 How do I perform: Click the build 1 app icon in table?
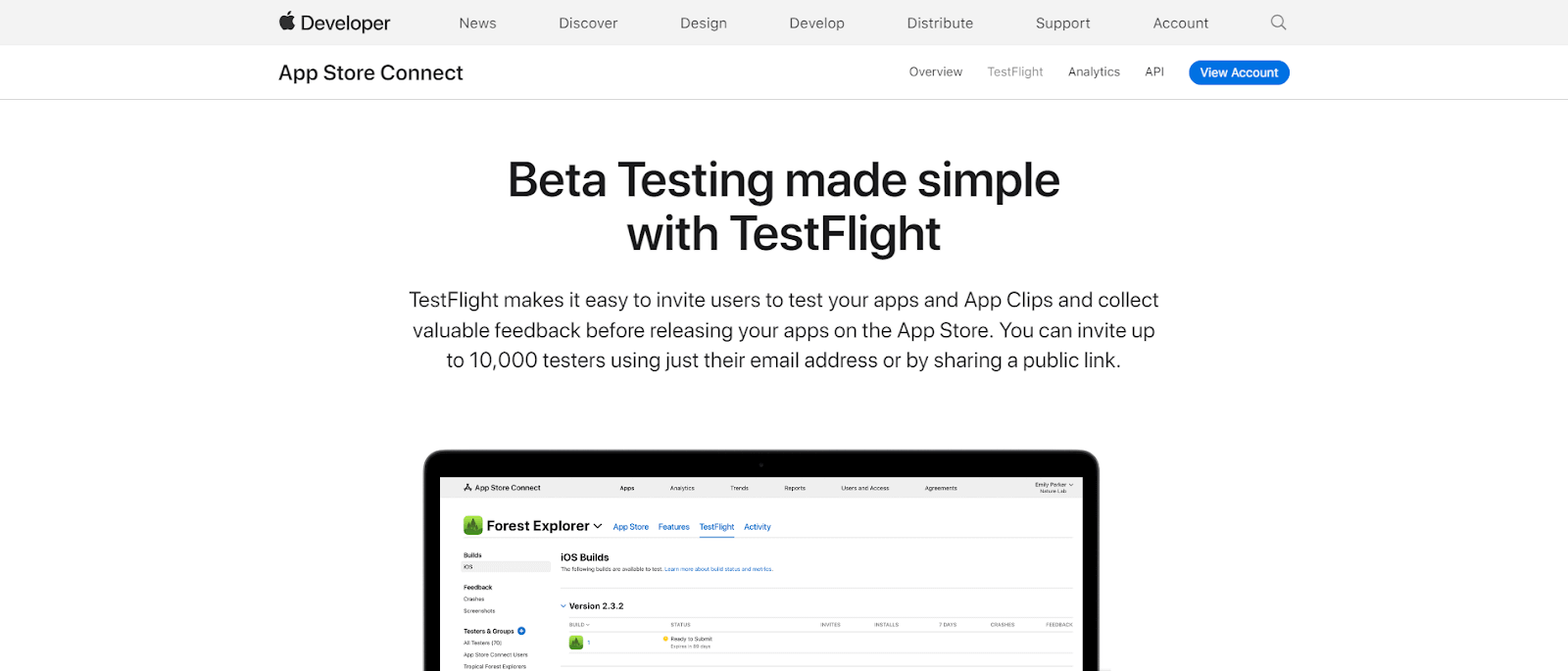576,643
